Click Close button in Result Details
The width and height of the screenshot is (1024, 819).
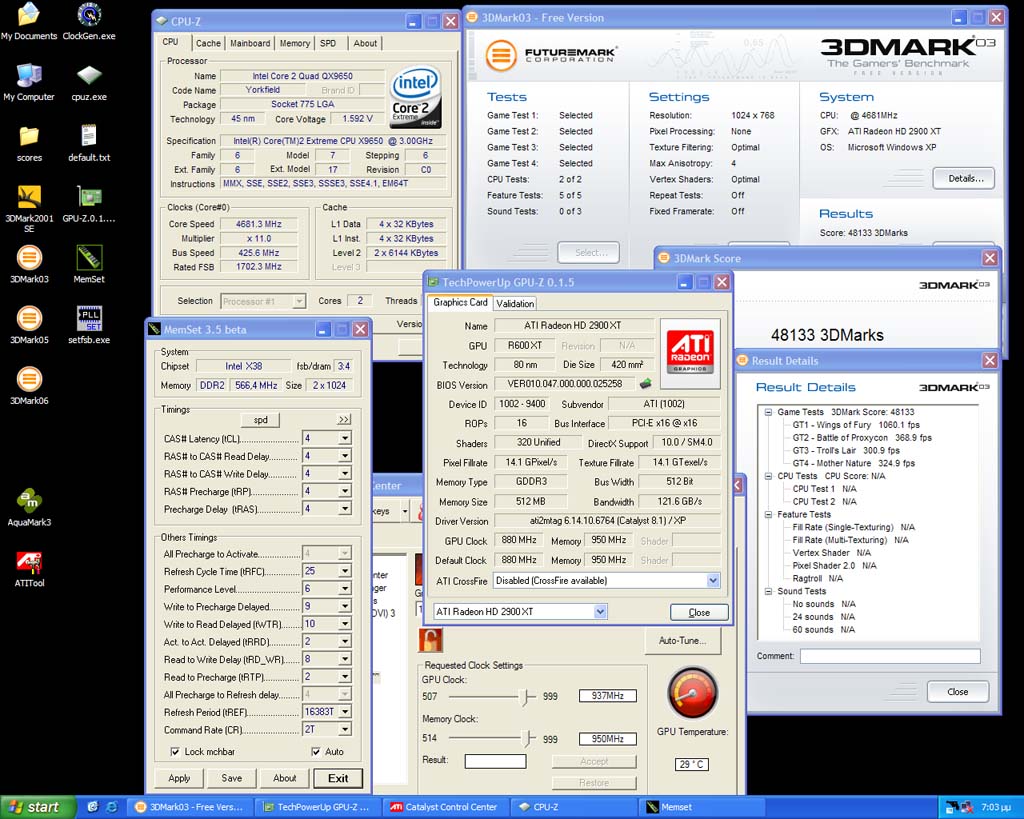click(x=958, y=692)
